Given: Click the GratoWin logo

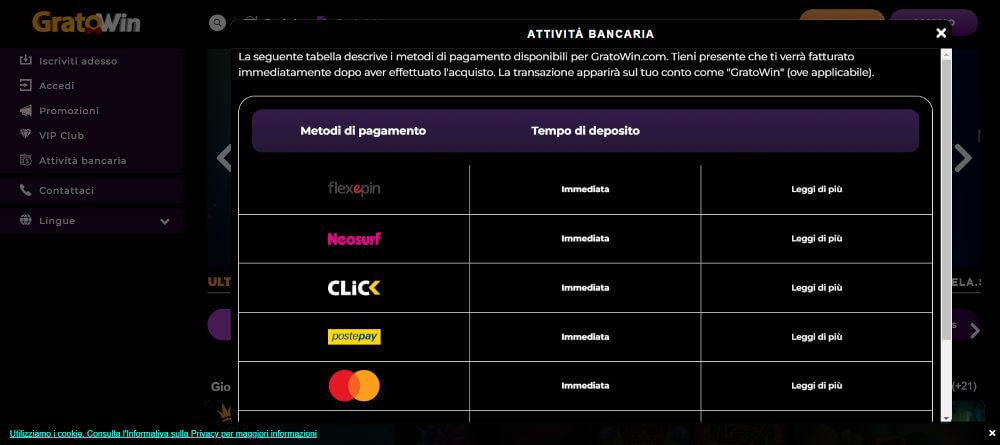Looking at the screenshot, I should (x=86, y=22).
